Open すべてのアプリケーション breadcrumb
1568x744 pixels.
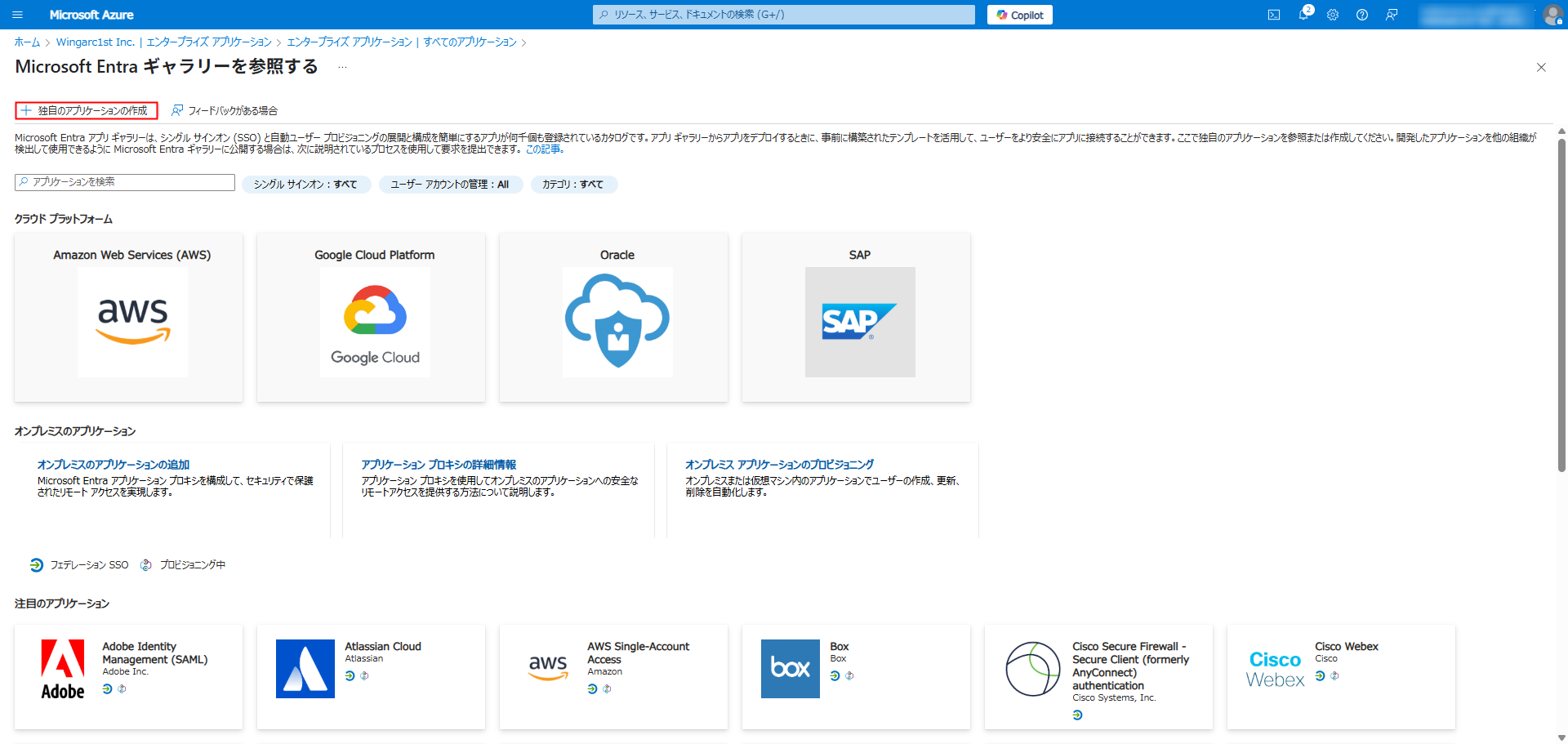point(402,42)
